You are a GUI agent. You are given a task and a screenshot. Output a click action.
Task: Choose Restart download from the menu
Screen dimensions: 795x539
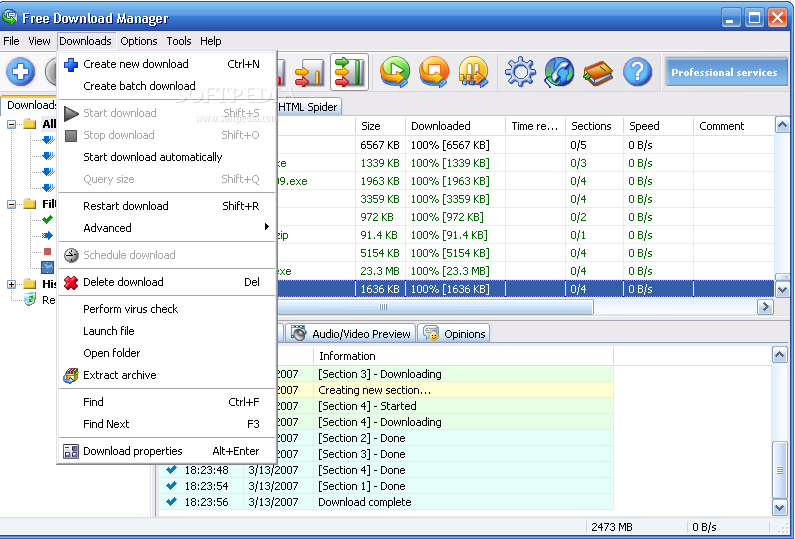pyautogui.click(x=167, y=206)
